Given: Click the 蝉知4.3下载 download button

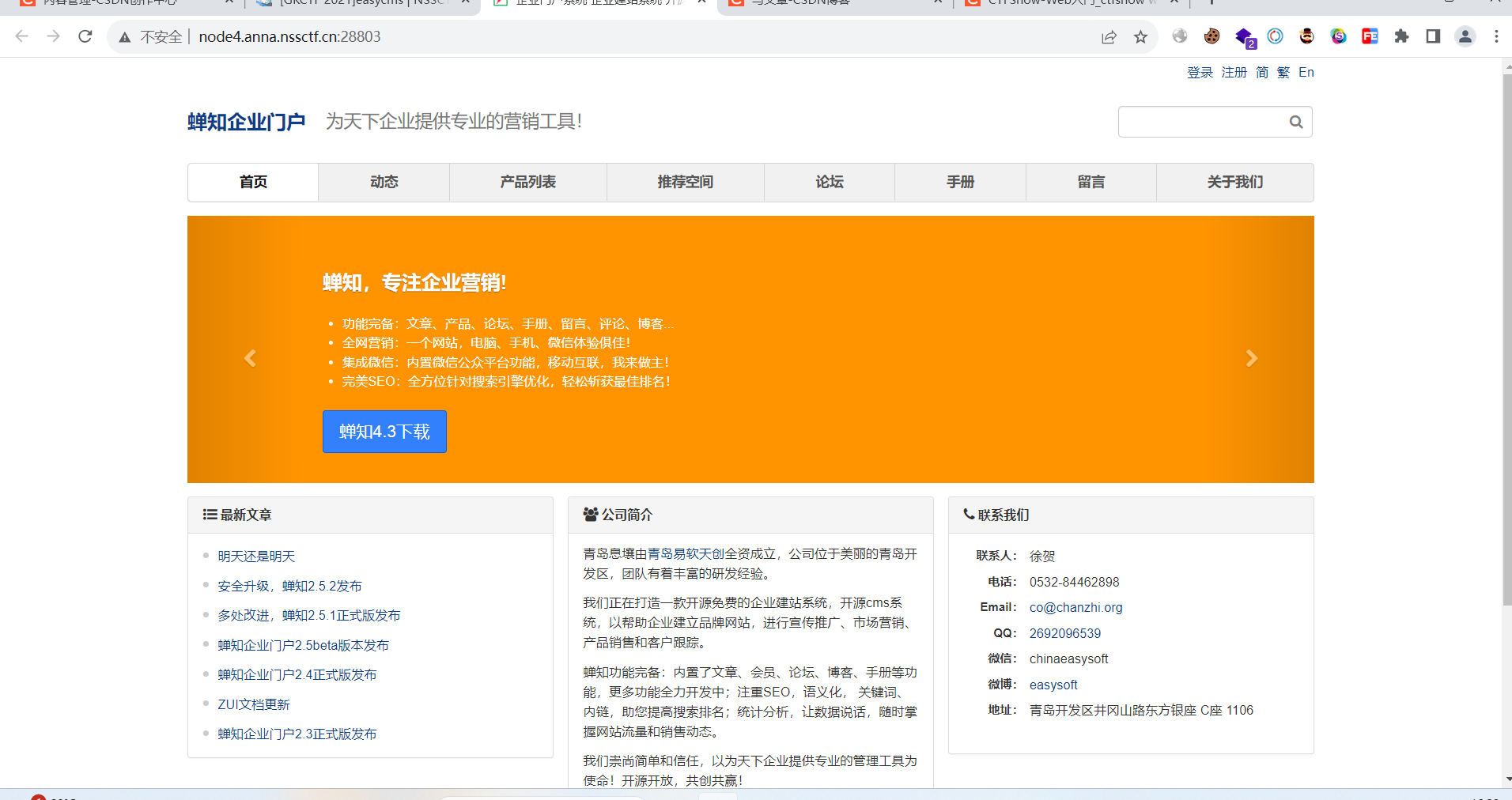Looking at the screenshot, I should point(384,432).
